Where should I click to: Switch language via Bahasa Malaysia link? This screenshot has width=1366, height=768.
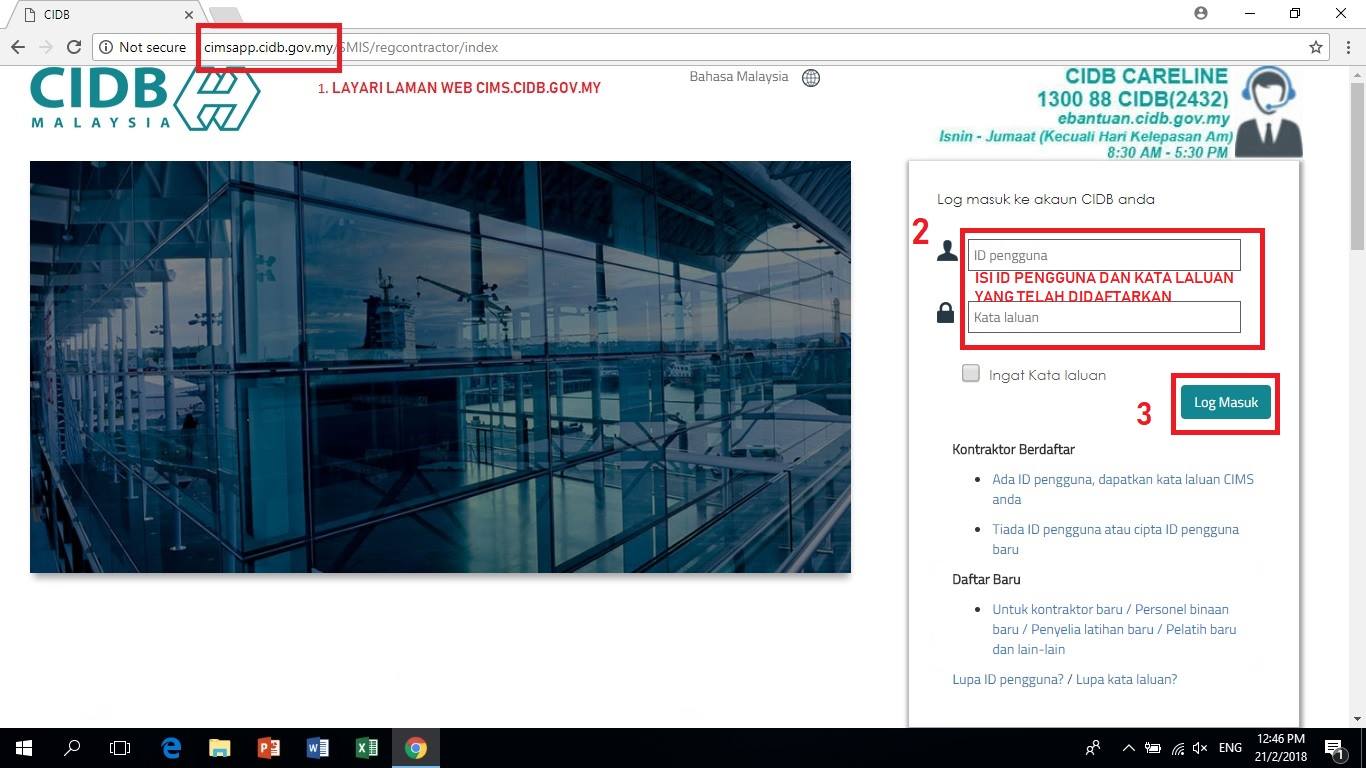[x=739, y=77]
